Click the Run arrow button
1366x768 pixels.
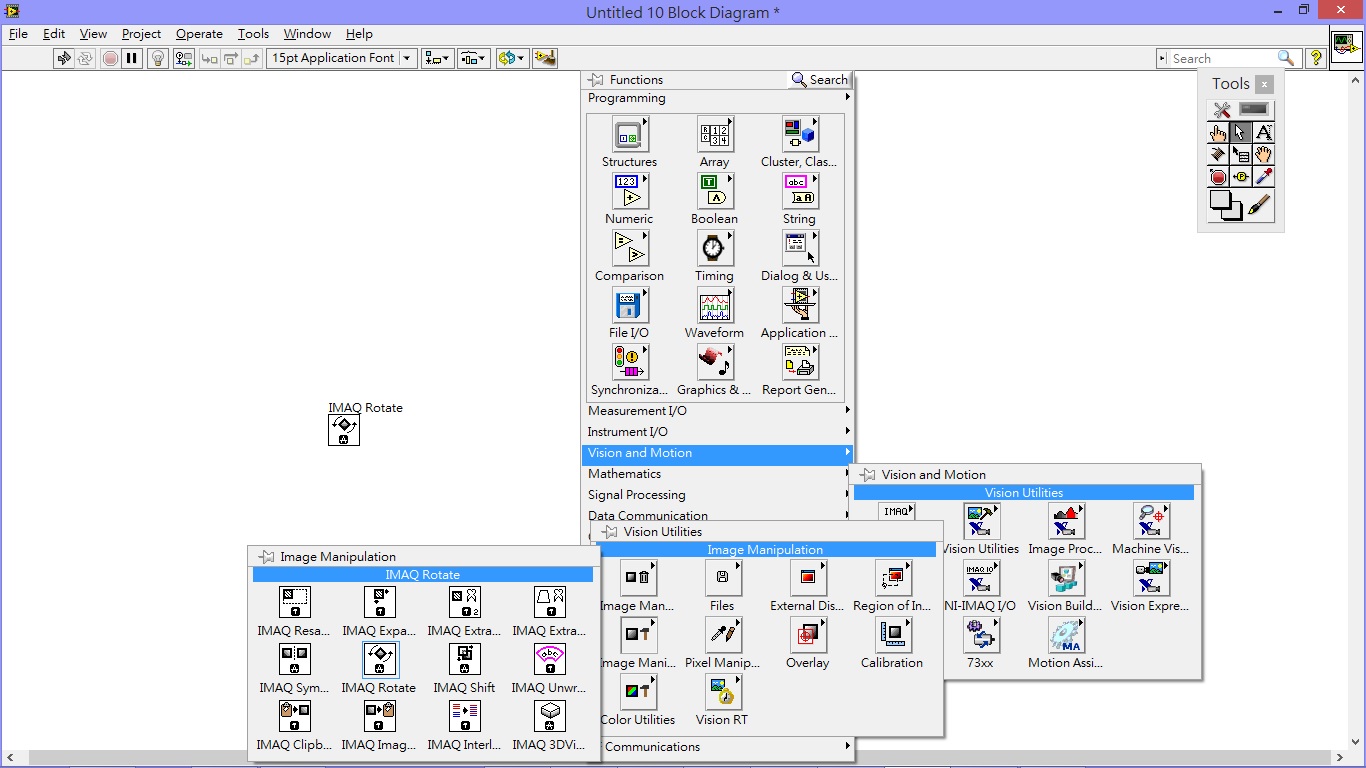tap(64, 58)
